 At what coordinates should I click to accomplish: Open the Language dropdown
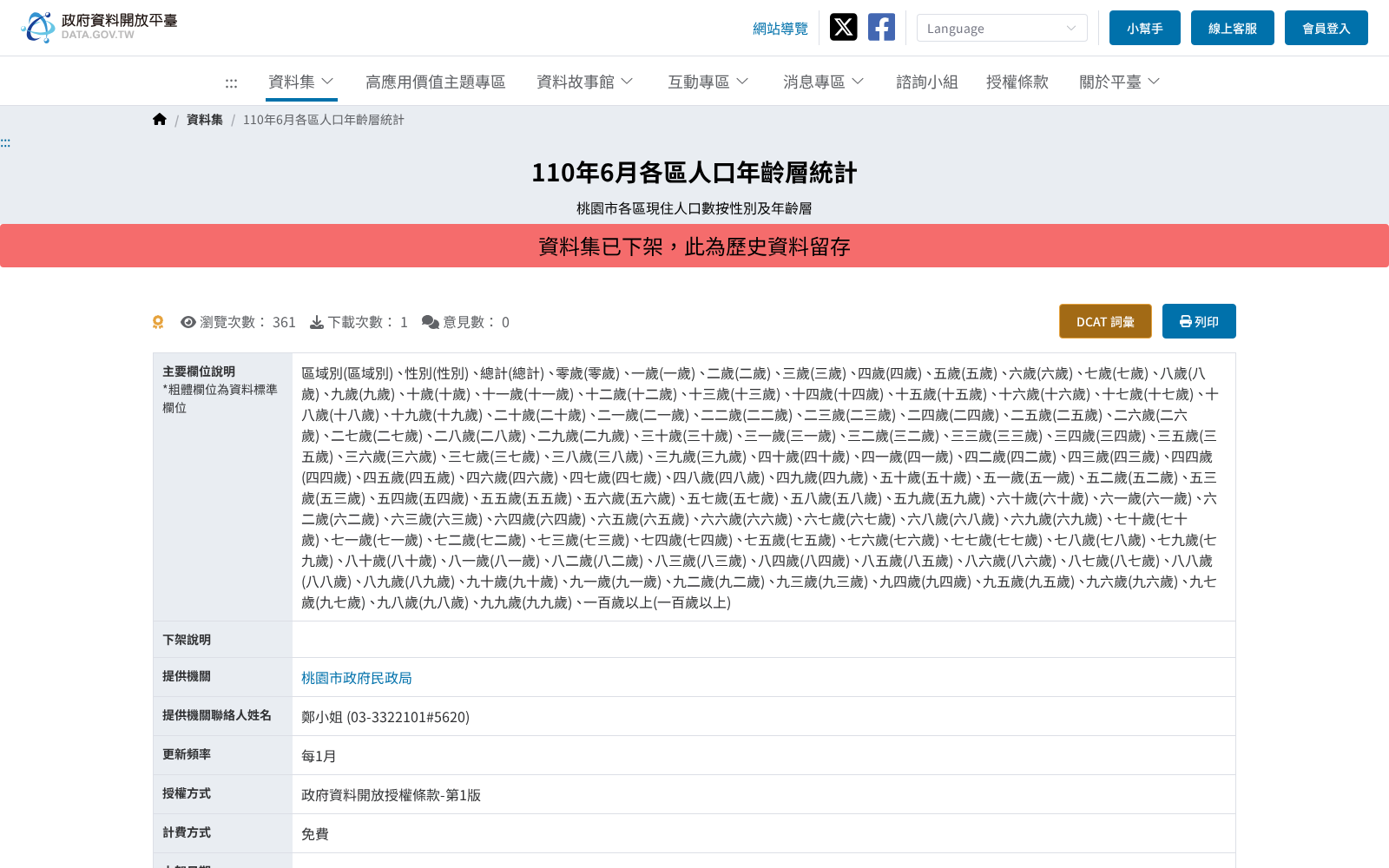(1002, 28)
